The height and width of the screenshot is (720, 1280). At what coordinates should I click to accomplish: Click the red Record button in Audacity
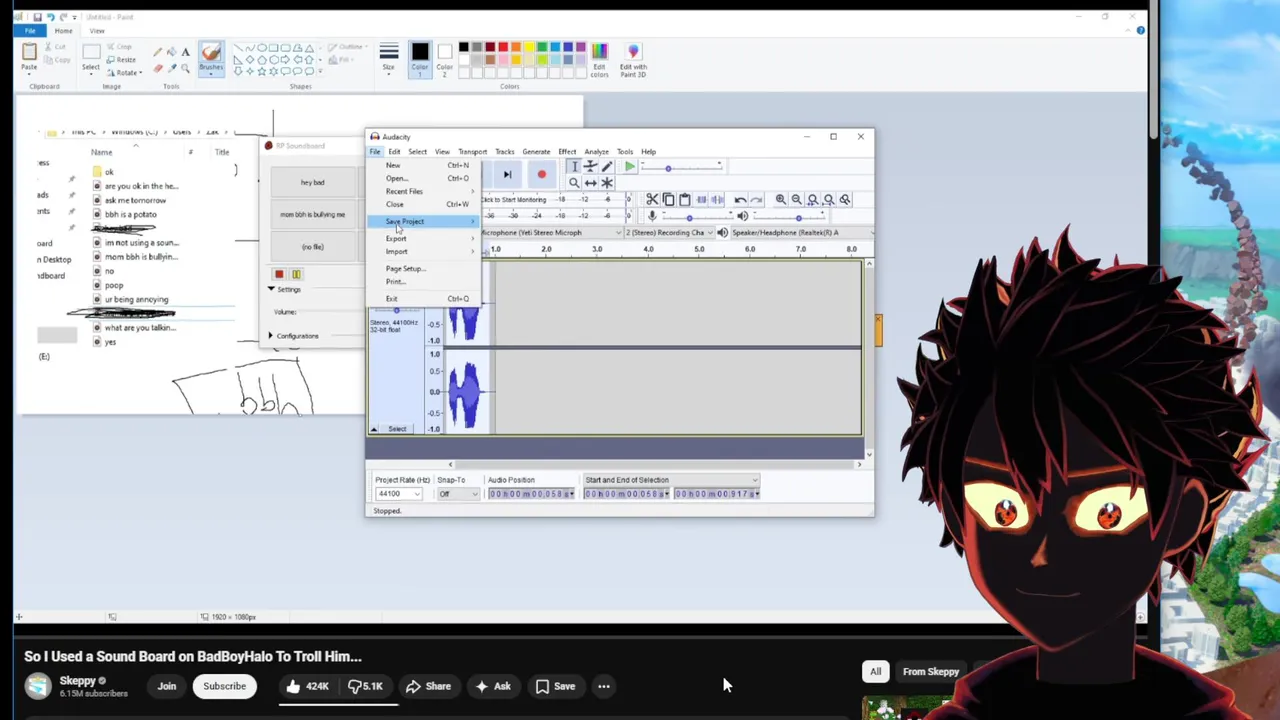541,175
